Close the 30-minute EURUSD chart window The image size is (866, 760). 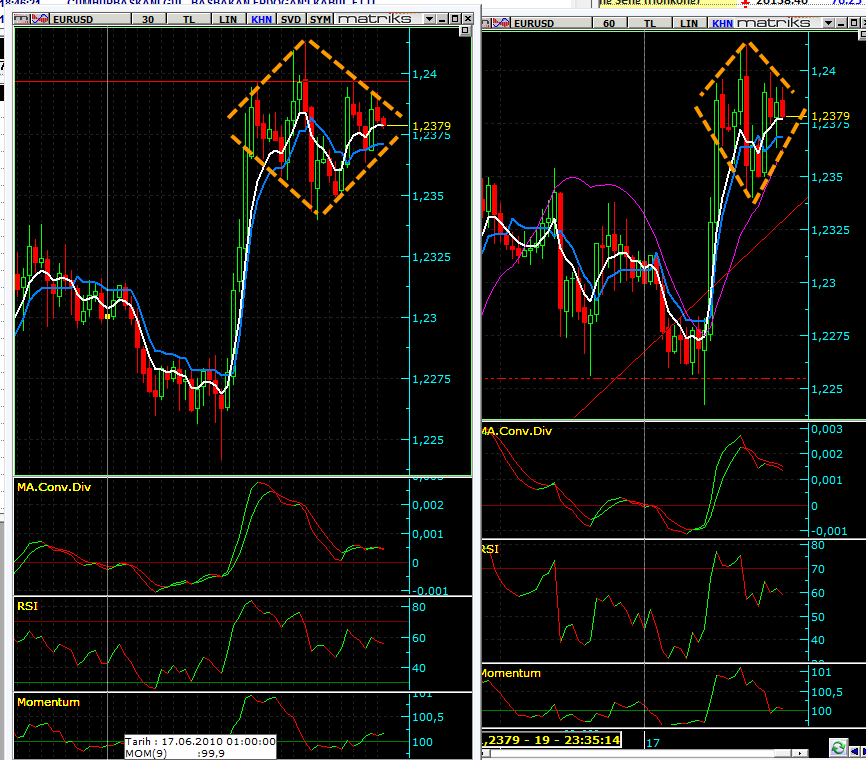tap(467, 19)
